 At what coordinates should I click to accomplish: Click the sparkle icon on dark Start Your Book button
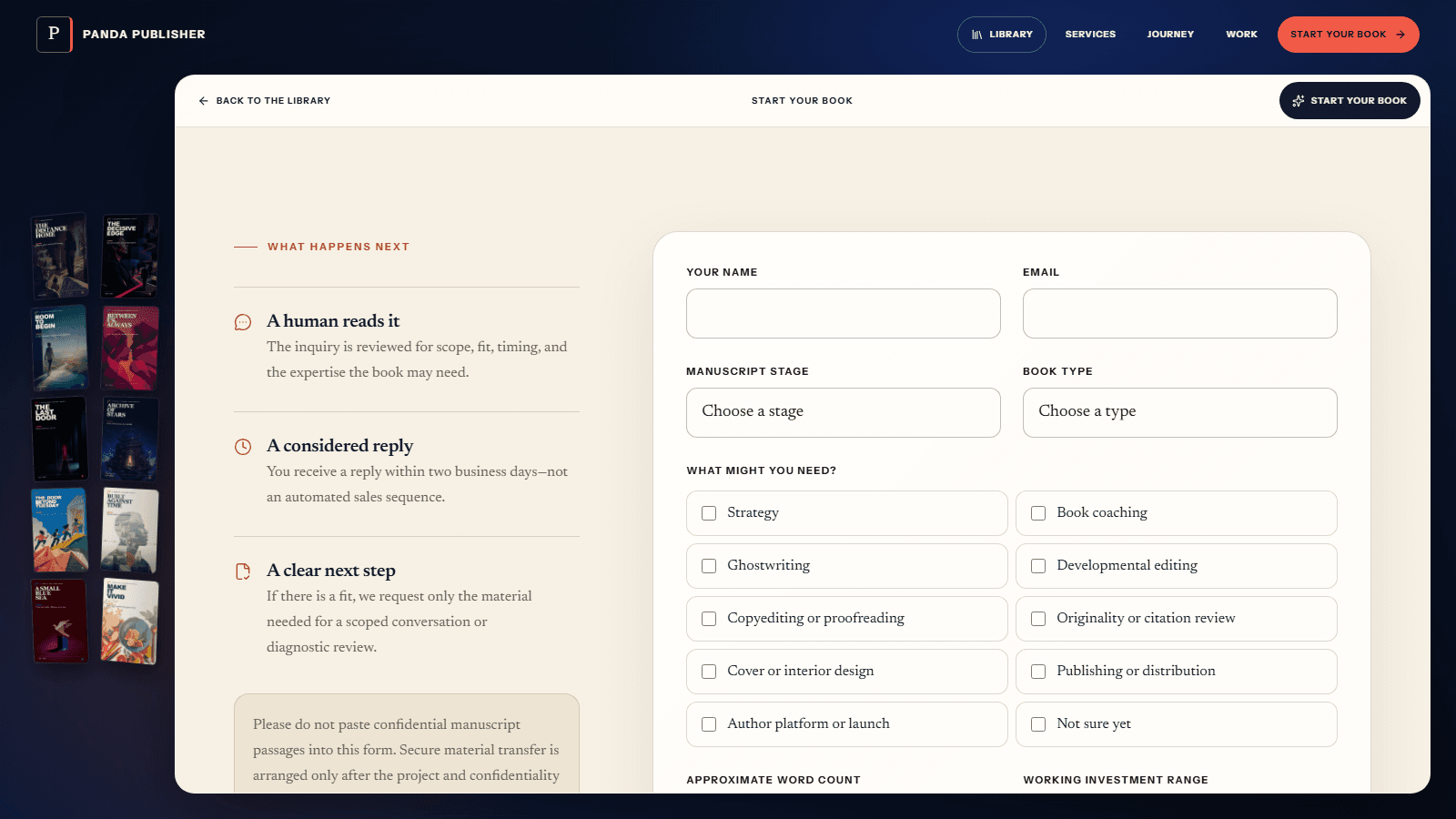1299,101
